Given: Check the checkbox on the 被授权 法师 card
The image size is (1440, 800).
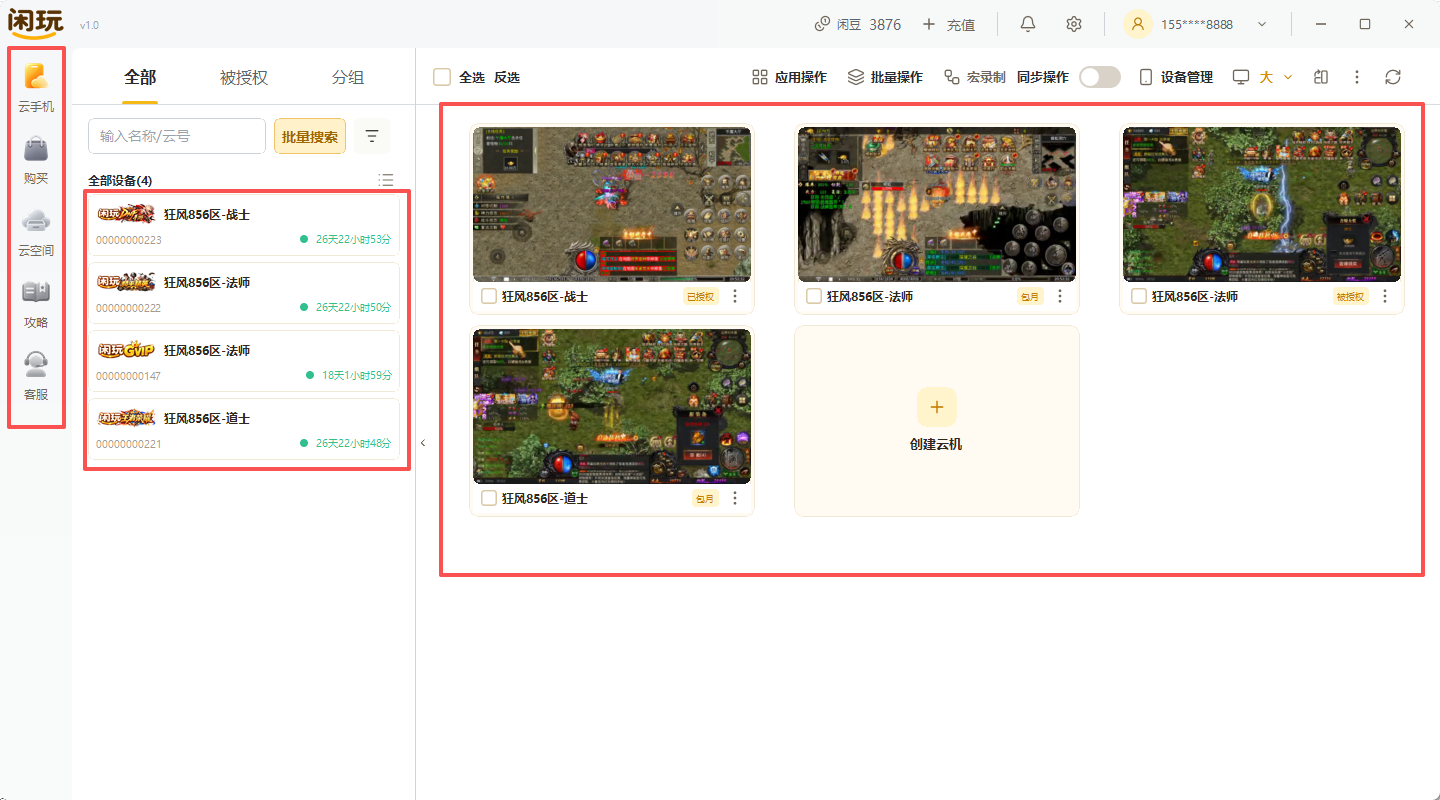Looking at the screenshot, I should point(1139,296).
